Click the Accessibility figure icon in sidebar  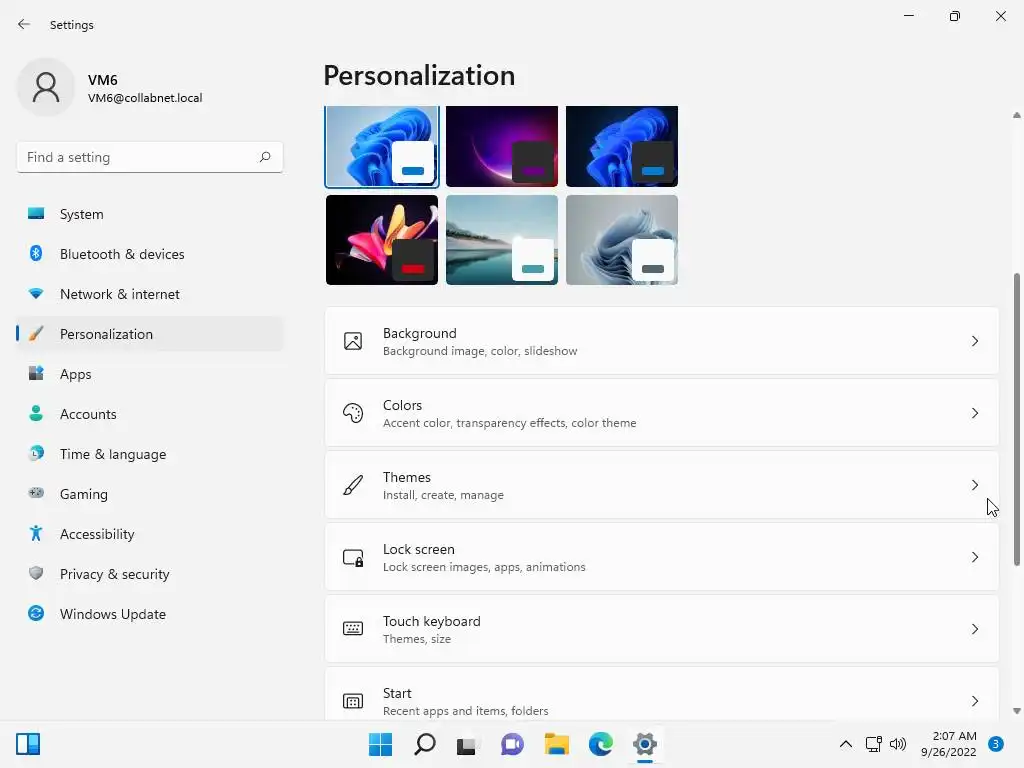click(x=36, y=534)
